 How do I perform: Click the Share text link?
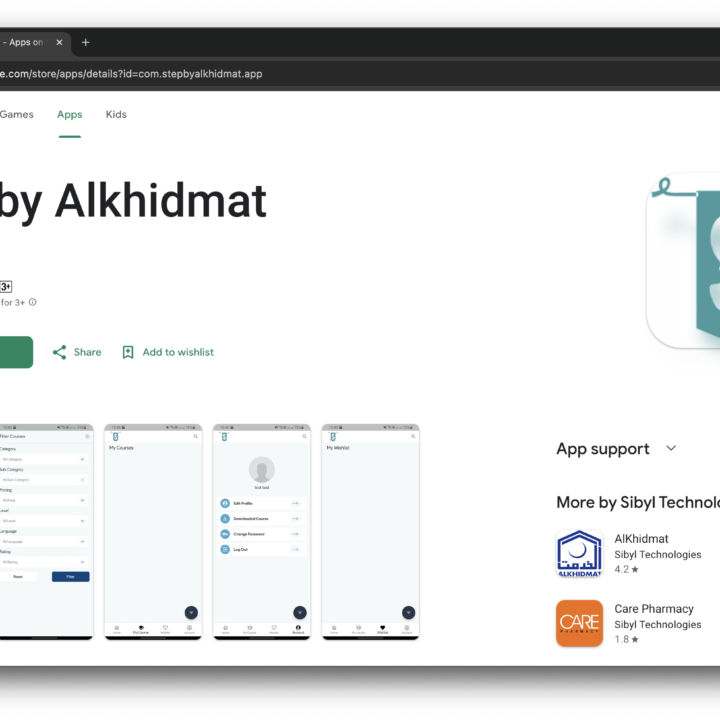(88, 352)
